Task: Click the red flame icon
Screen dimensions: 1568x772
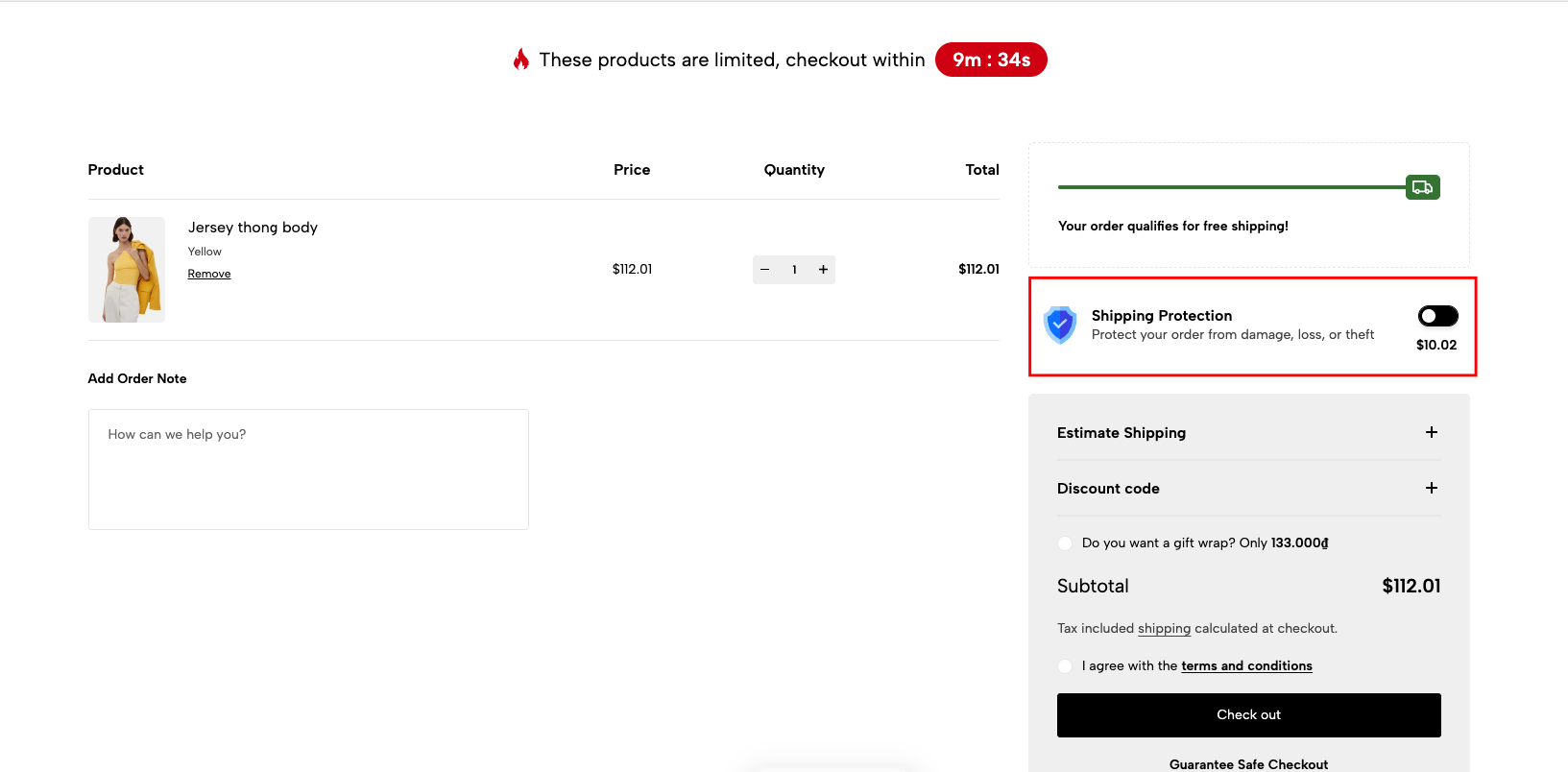Action: pos(520,60)
